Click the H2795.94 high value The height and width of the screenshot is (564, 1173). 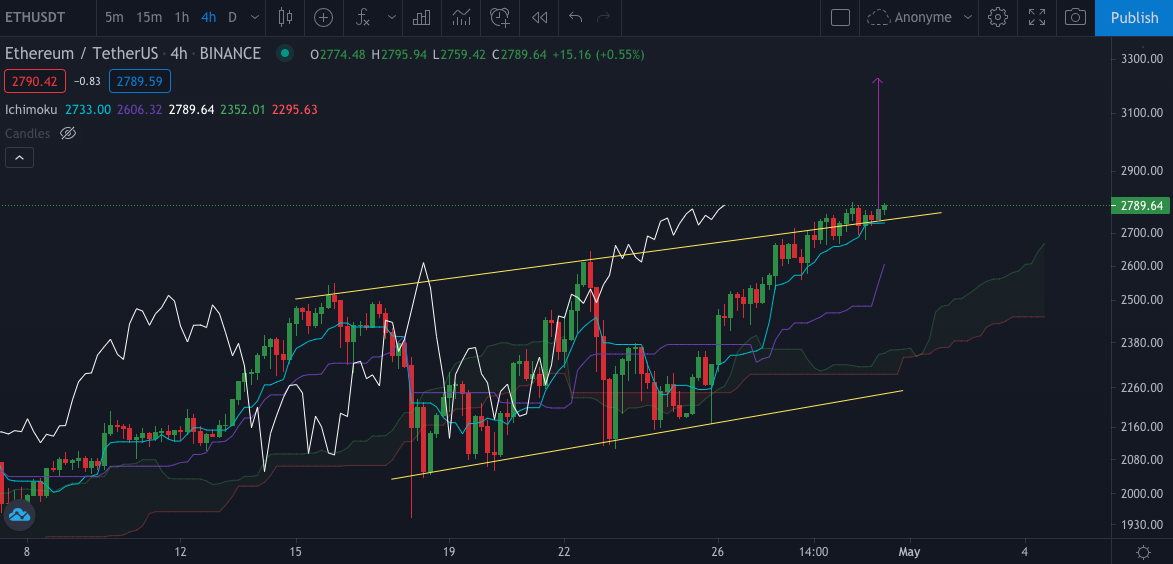coord(399,55)
